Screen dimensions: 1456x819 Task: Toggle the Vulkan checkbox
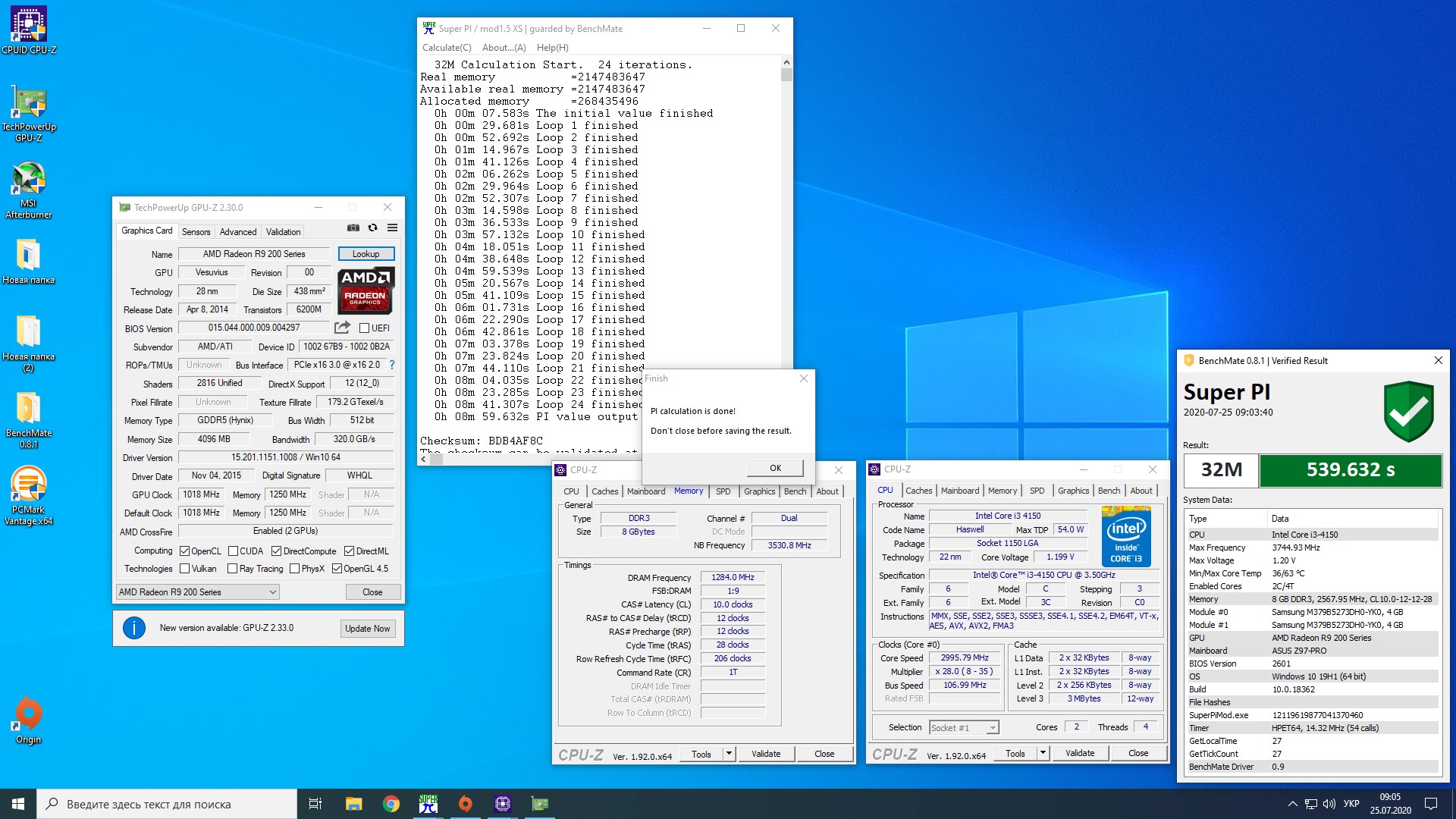(184, 569)
